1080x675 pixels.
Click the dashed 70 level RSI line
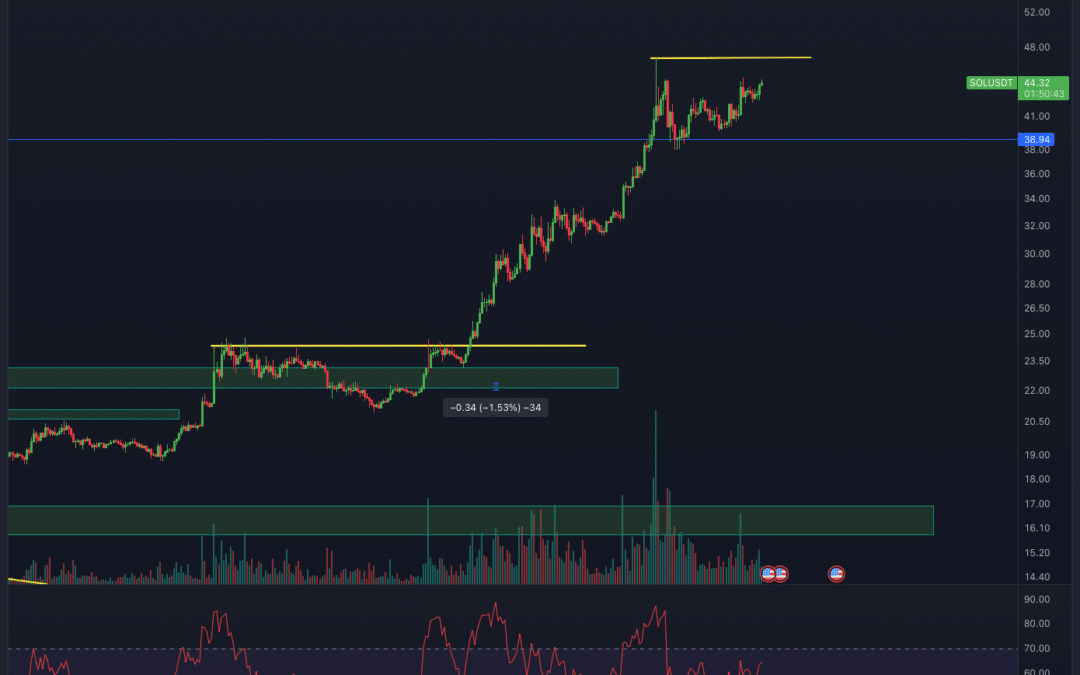click(510, 649)
